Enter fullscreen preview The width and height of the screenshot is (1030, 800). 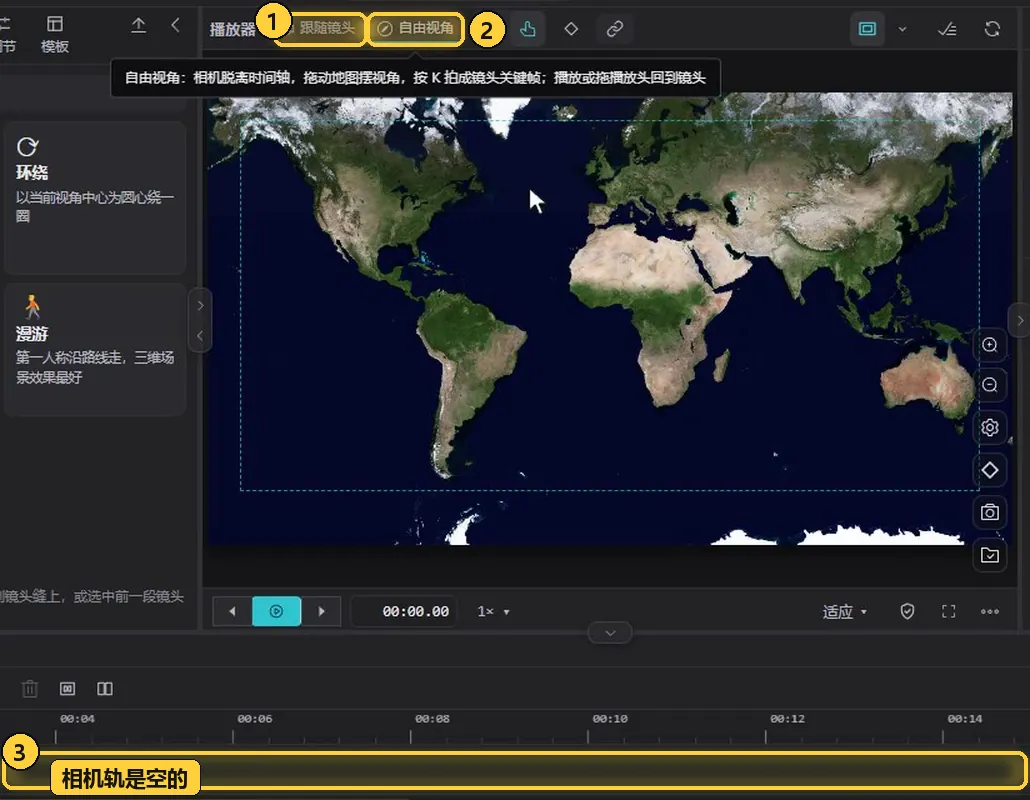pyautogui.click(x=949, y=611)
